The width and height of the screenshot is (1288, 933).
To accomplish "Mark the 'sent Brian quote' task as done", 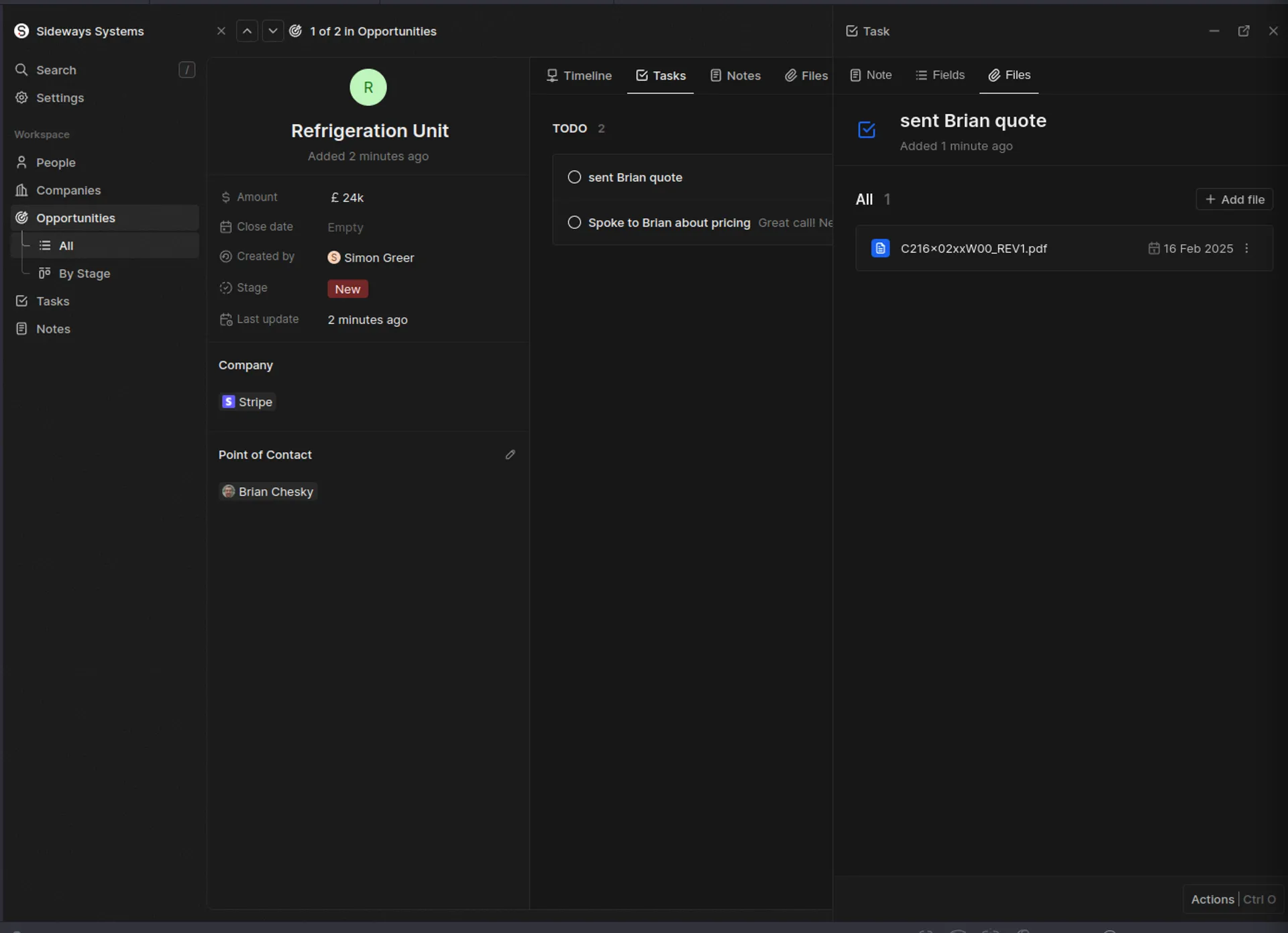I will pos(574,177).
